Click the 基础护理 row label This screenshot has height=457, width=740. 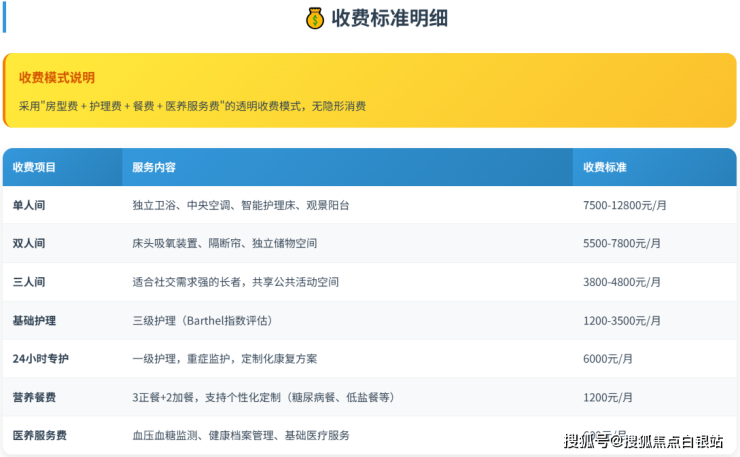point(34,320)
